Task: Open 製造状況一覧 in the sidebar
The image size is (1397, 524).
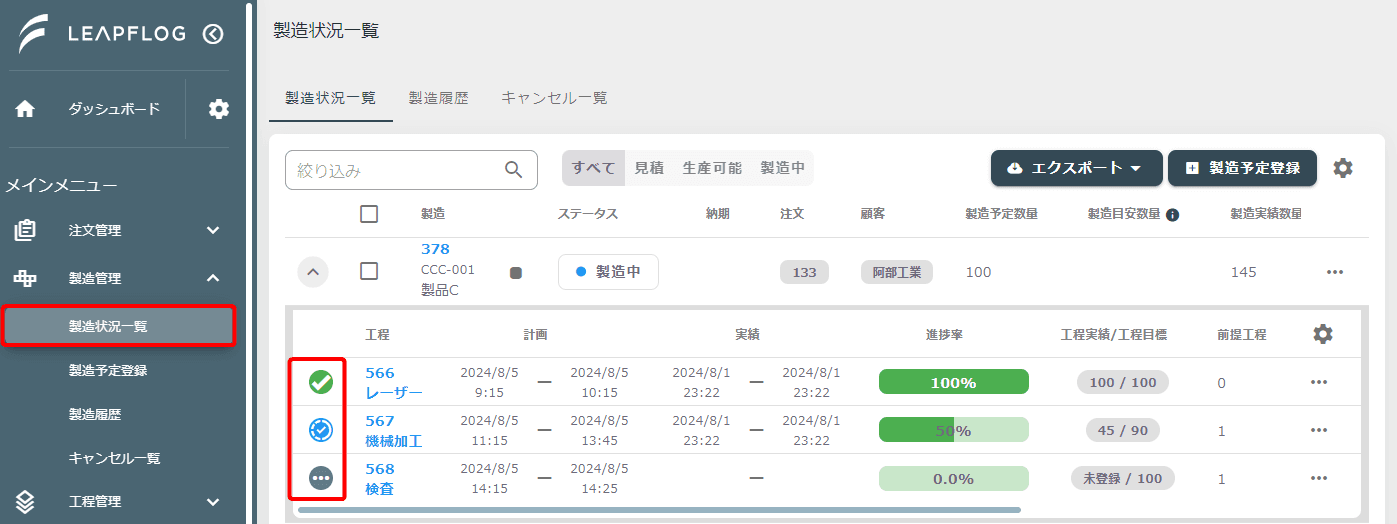Action: point(118,326)
